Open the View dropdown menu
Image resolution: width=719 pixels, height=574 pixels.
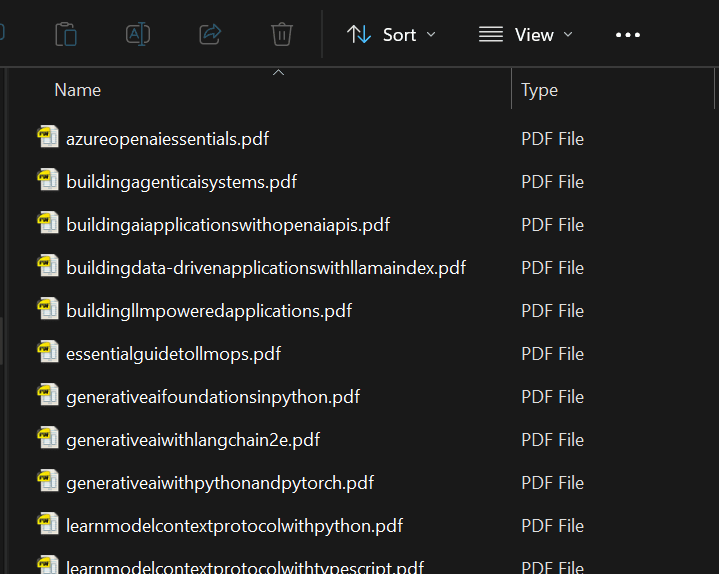(525, 35)
